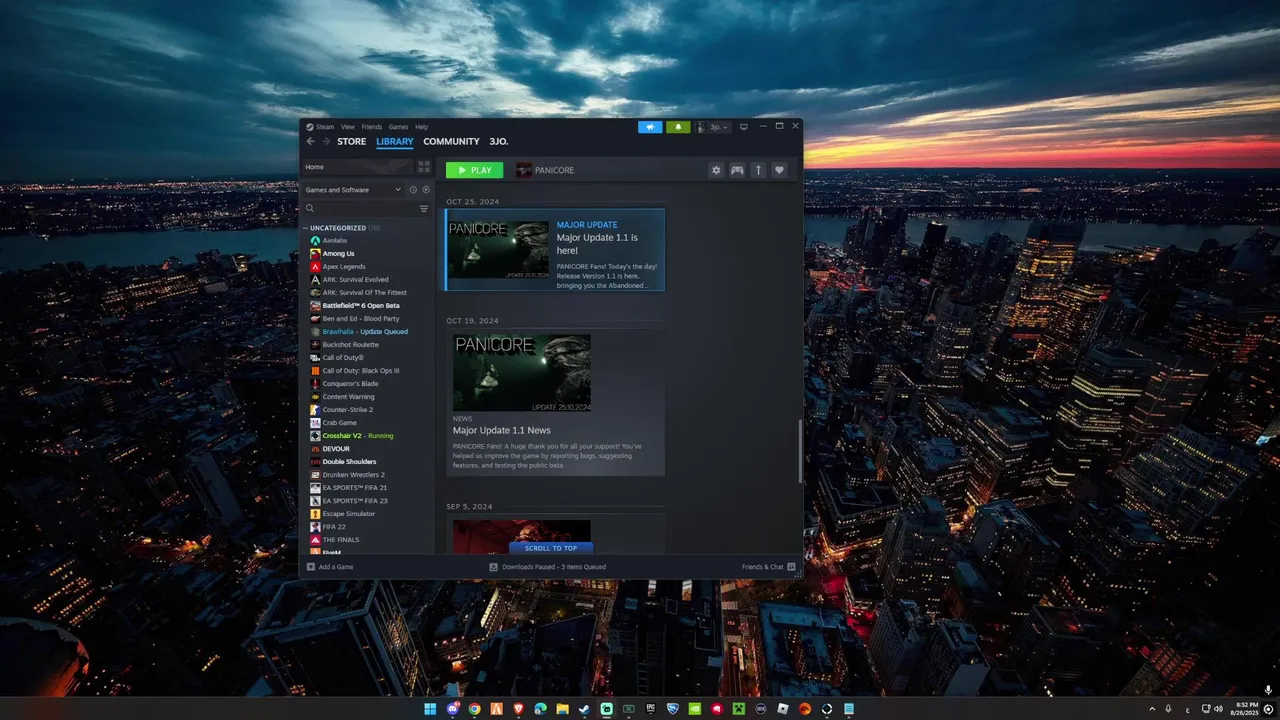Open NVIDIA app from the taskbar
Screen dimensions: 1280x720
point(695,709)
